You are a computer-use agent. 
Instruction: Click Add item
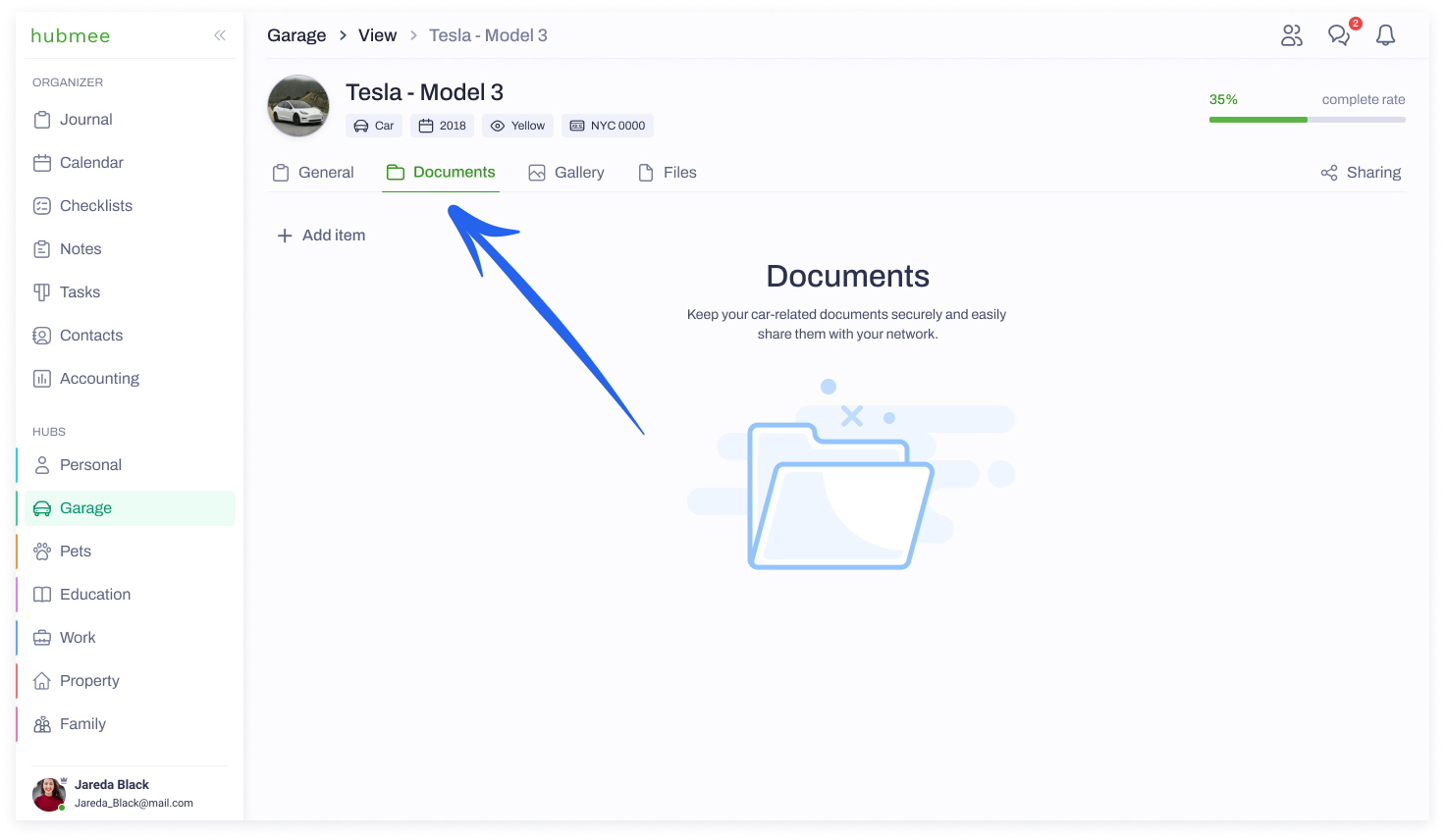click(x=321, y=236)
